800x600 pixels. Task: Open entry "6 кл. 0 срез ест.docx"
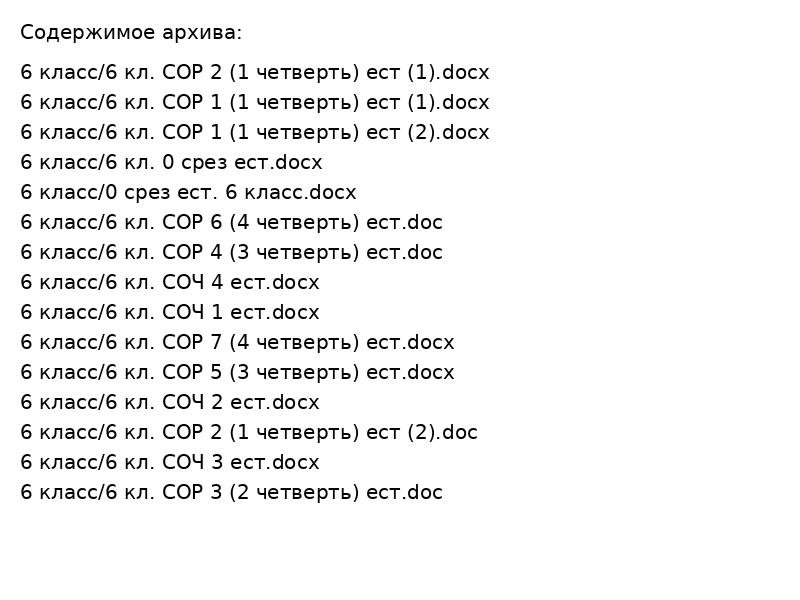[x=171, y=163]
